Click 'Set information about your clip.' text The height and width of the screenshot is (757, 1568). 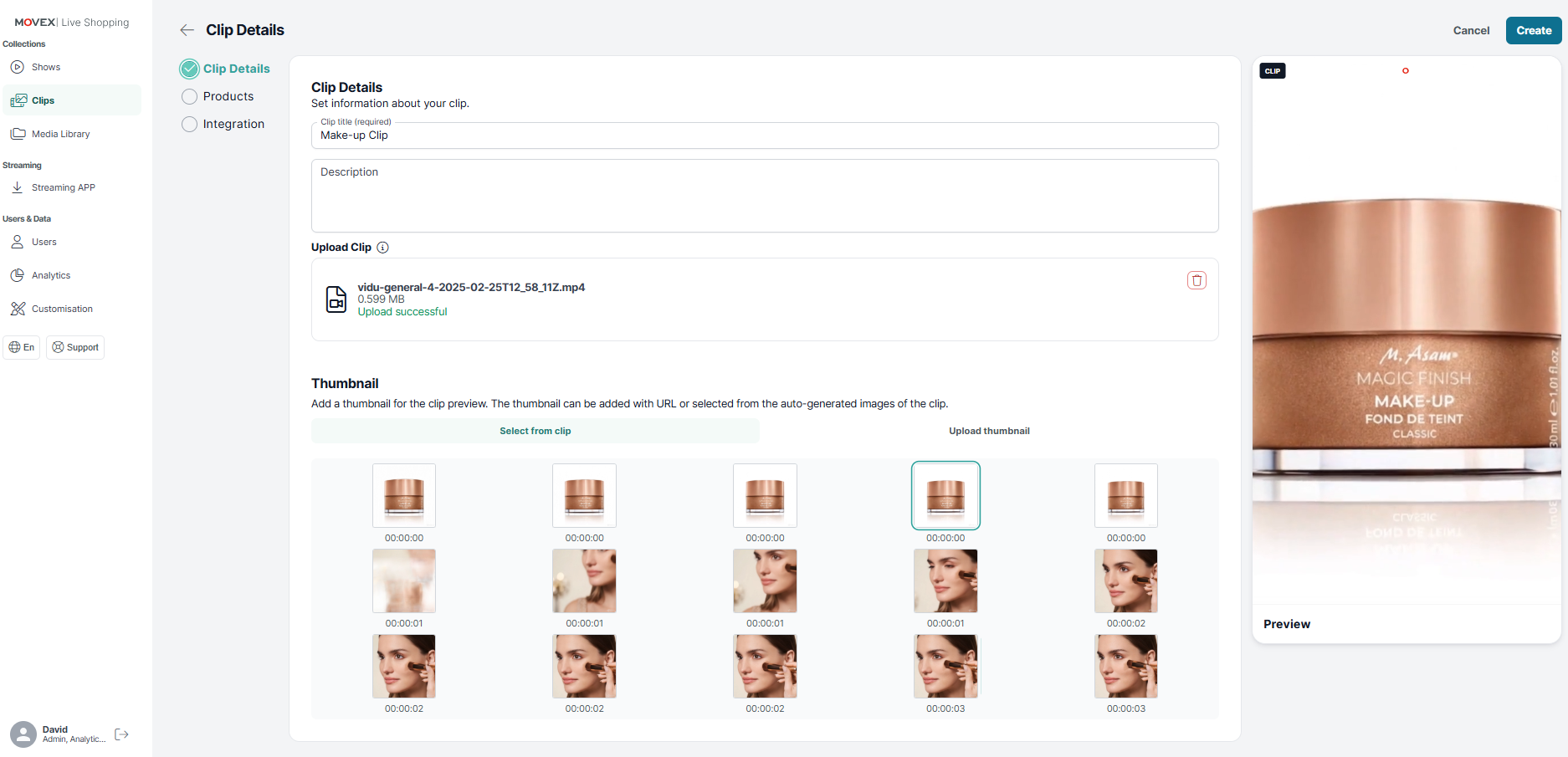390,104
